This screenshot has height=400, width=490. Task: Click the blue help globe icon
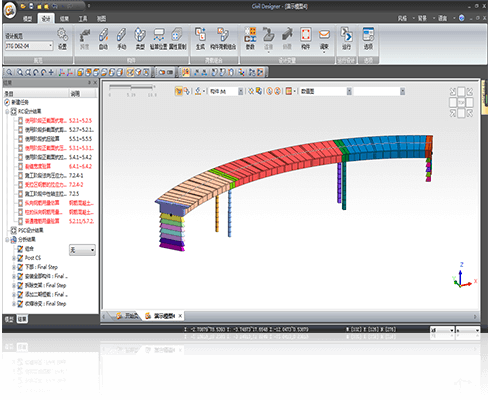click(x=461, y=18)
